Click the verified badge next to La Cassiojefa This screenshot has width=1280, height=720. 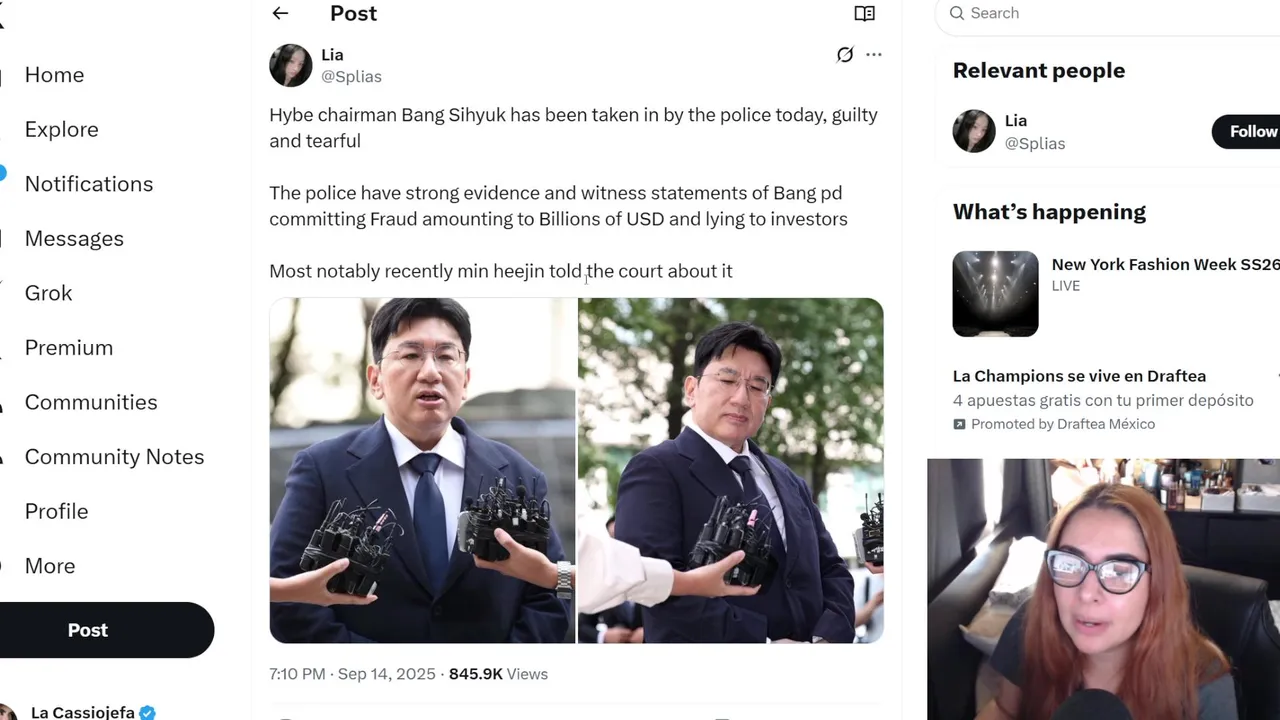click(x=147, y=712)
